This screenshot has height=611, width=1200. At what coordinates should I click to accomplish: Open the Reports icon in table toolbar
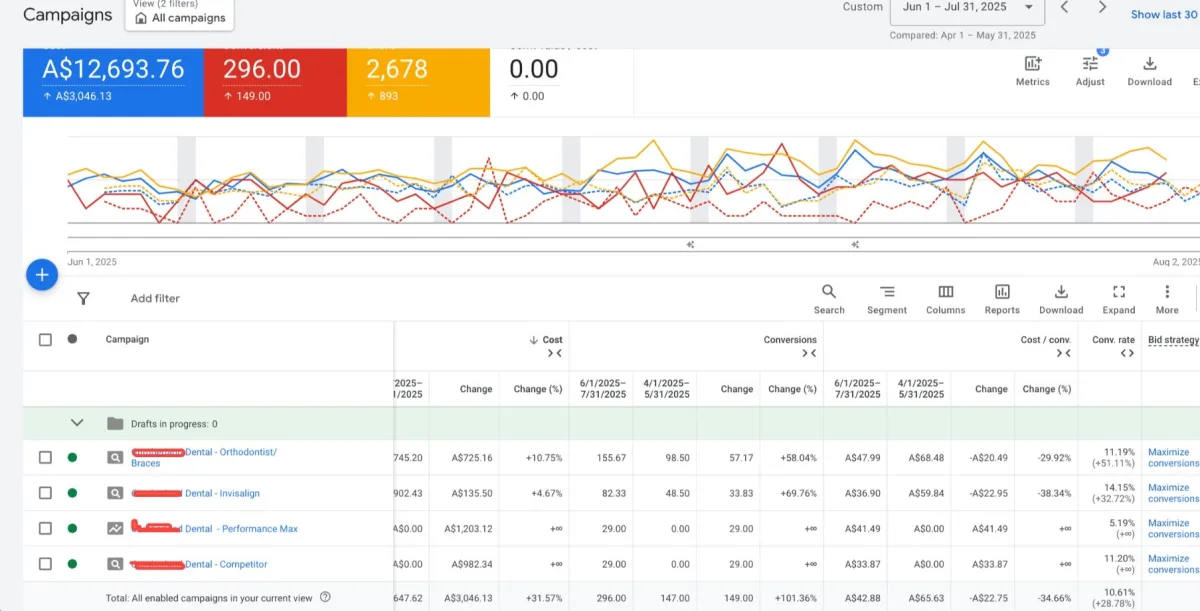pos(1002,298)
